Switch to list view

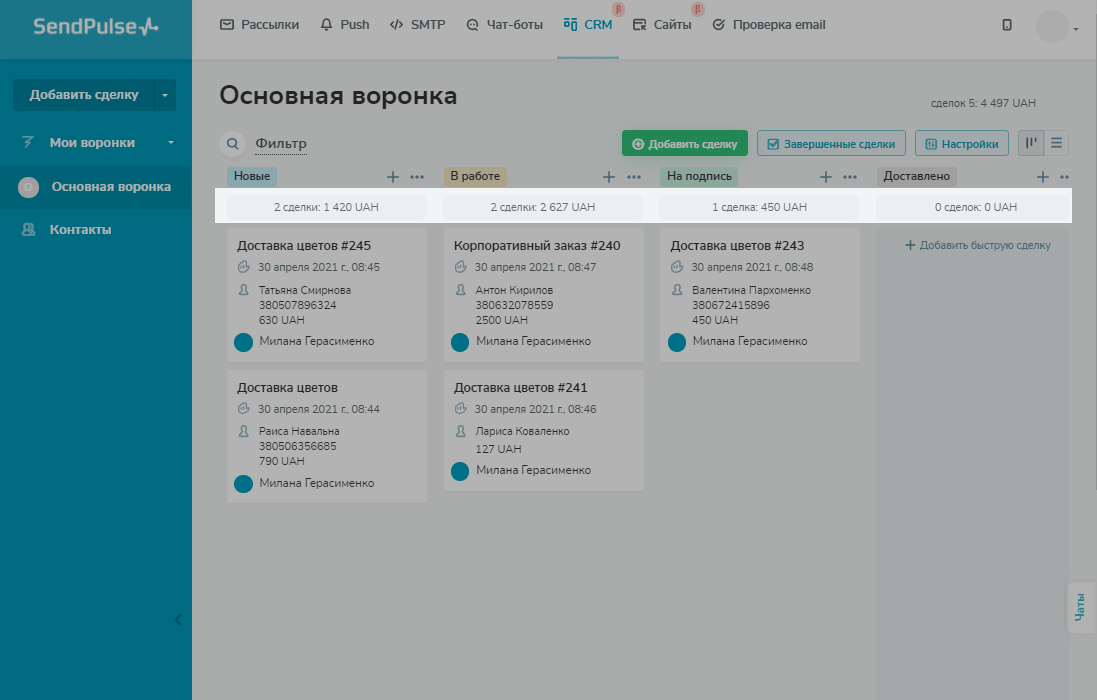1056,143
